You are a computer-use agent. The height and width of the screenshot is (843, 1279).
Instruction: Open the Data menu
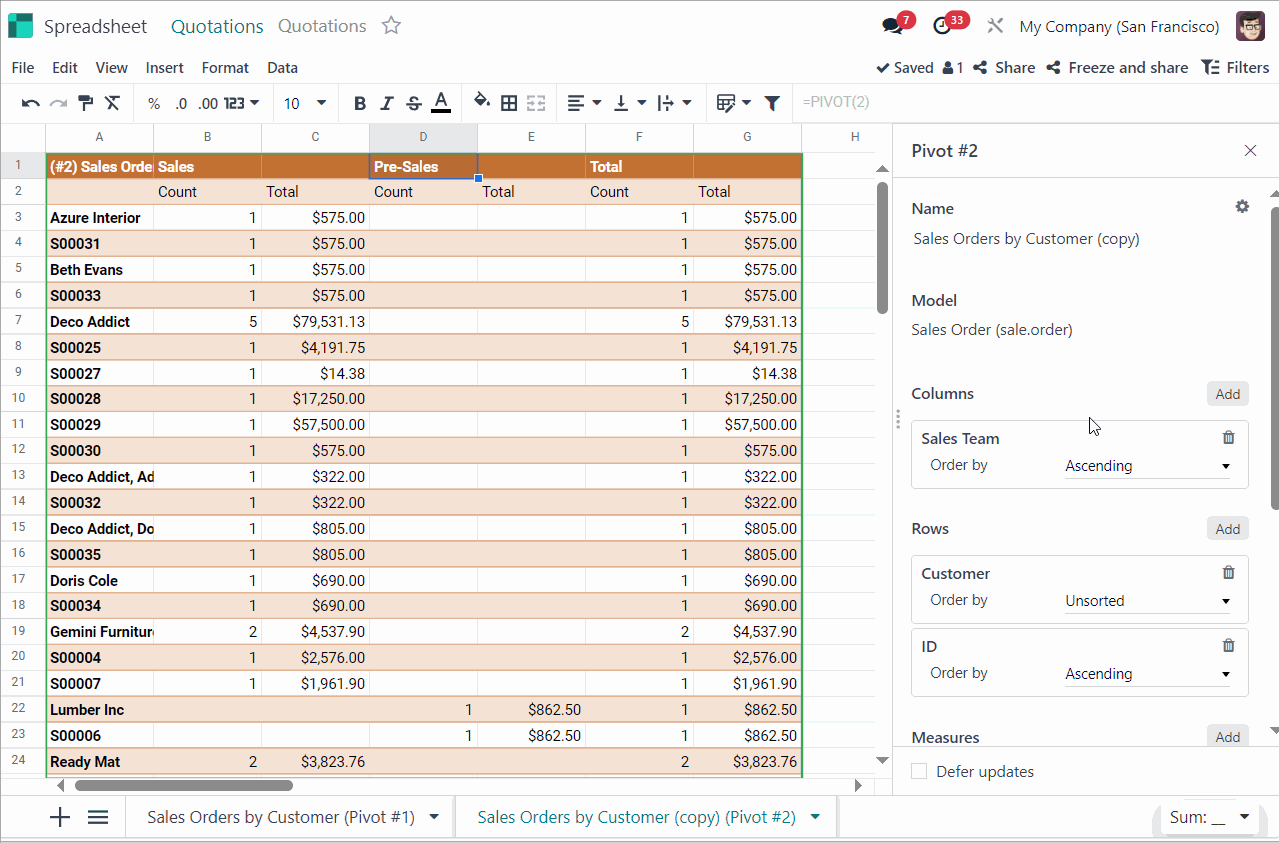tap(282, 68)
